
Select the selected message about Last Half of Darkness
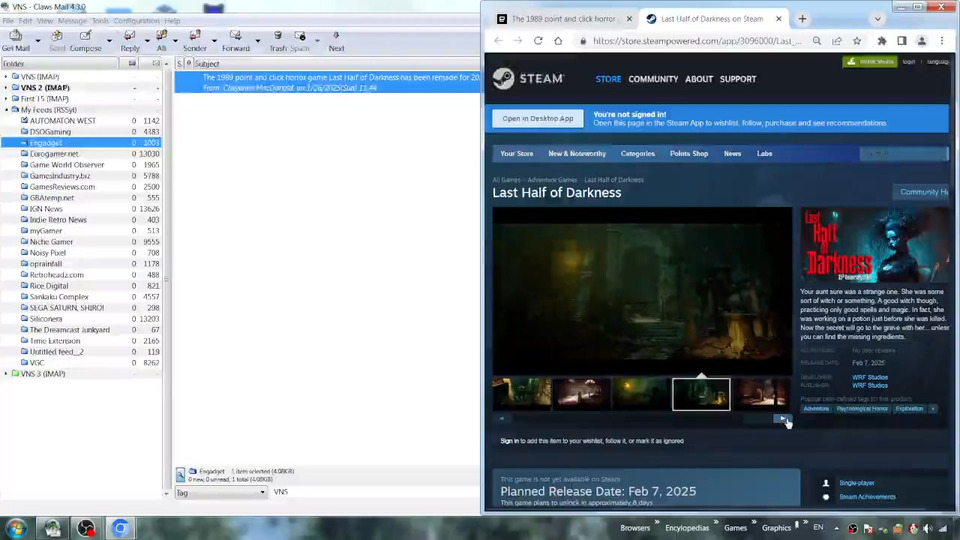328,83
